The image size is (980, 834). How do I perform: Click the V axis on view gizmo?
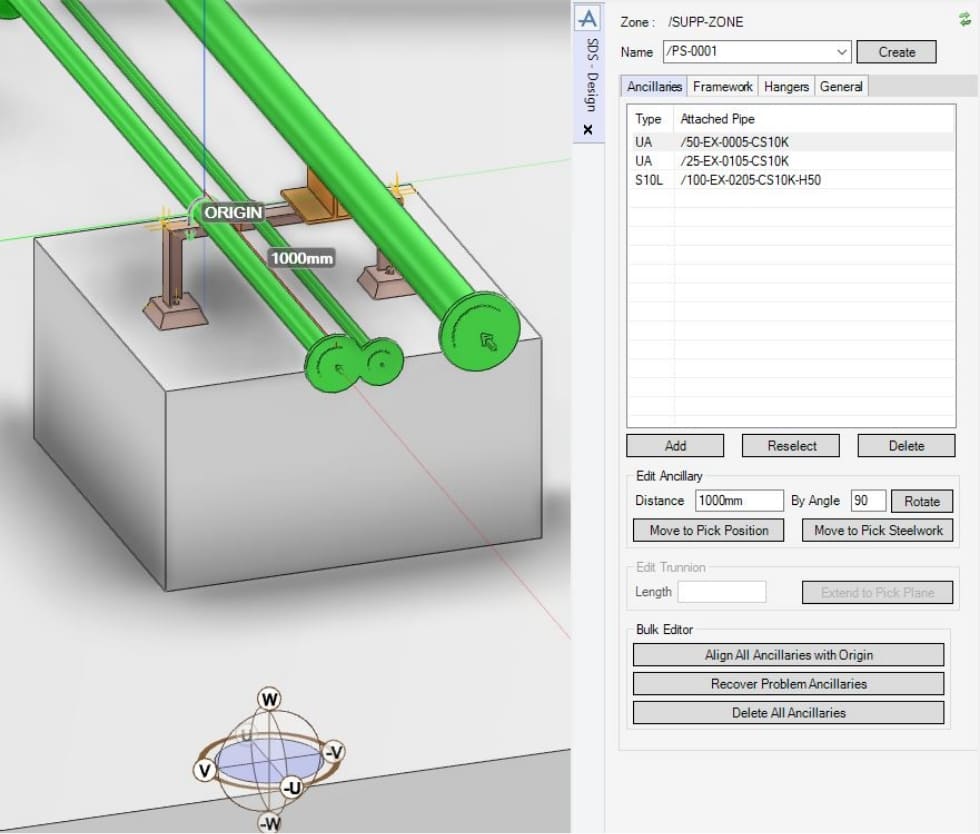205,770
